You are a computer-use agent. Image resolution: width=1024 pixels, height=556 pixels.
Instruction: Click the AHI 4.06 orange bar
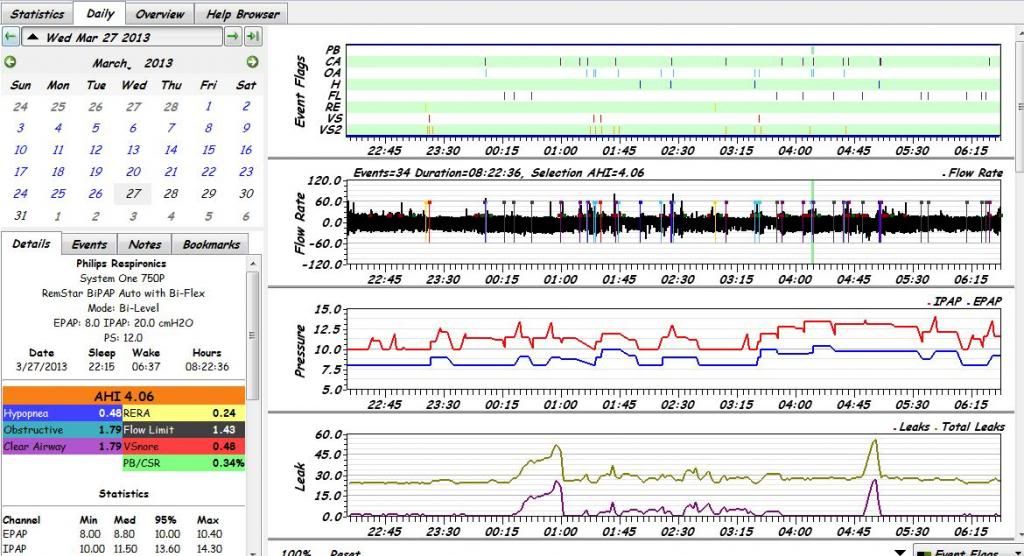click(124, 396)
